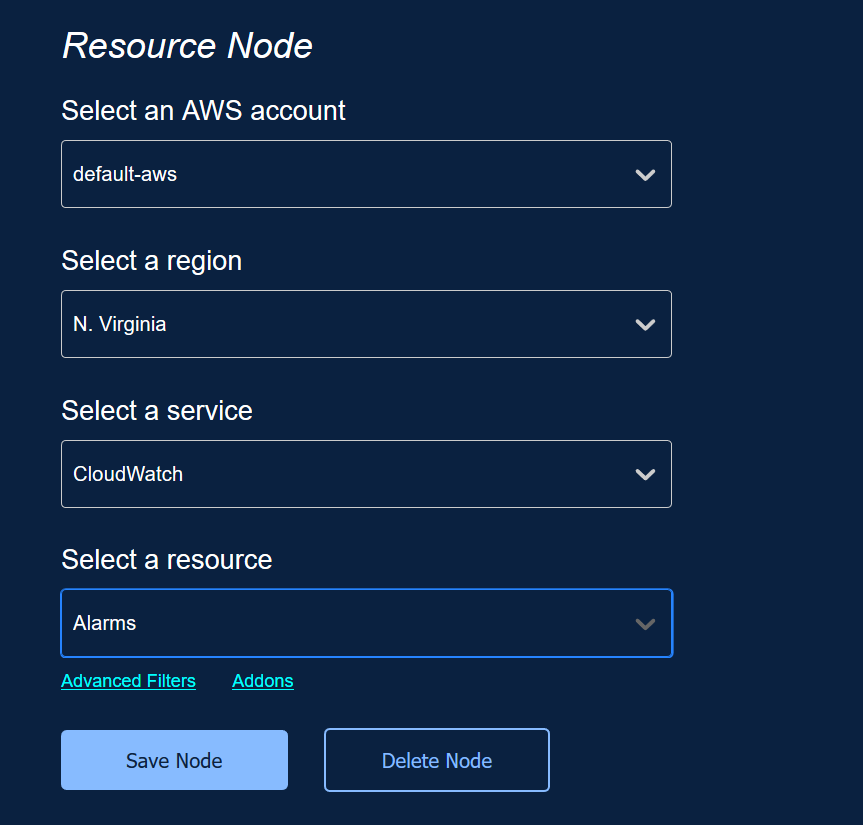Viewport: 863px width, 825px height.
Task: Open the Addons link
Action: point(263,681)
